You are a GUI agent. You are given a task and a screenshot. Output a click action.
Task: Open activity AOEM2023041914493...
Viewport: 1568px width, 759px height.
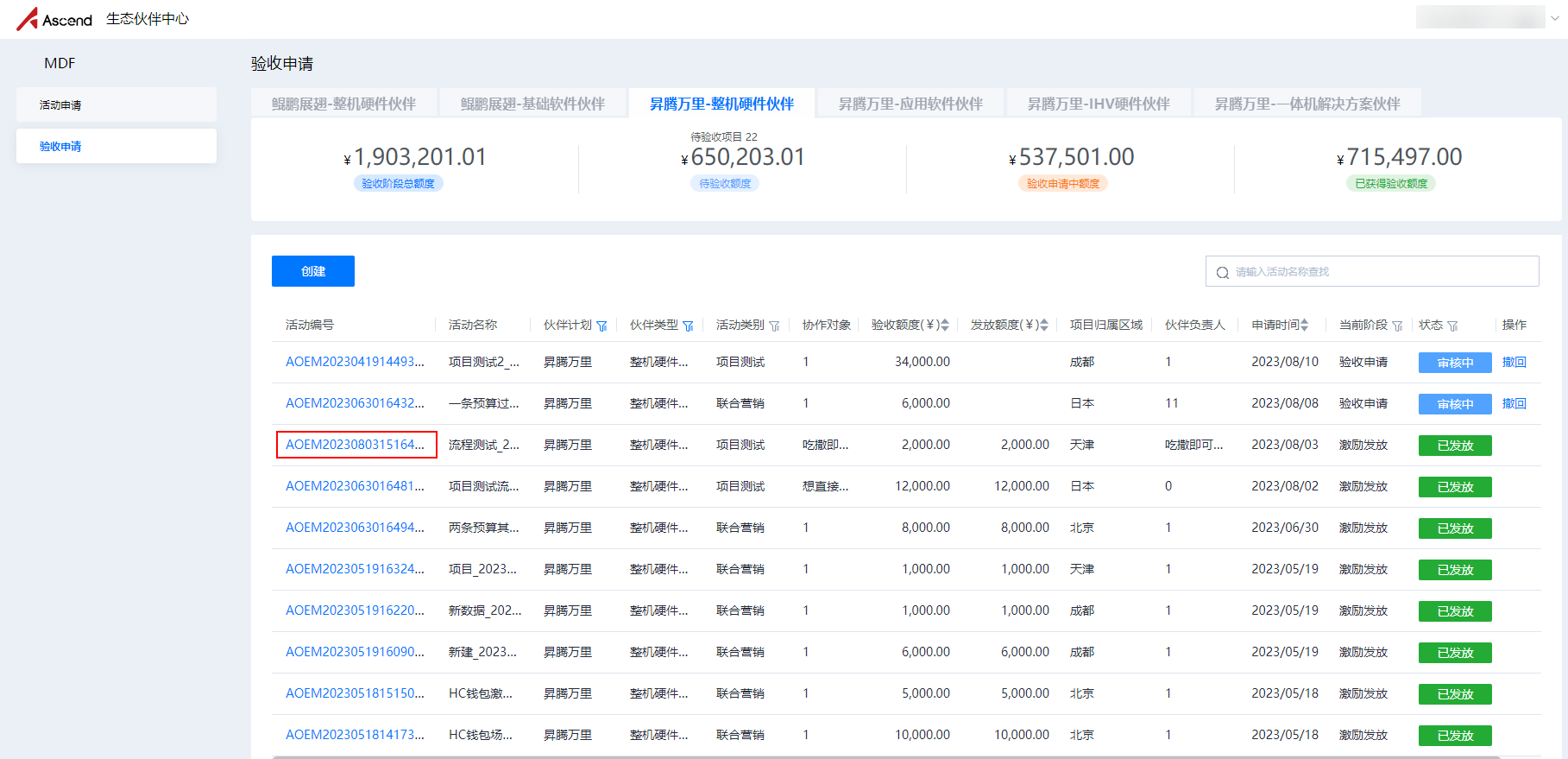pyautogui.click(x=355, y=362)
